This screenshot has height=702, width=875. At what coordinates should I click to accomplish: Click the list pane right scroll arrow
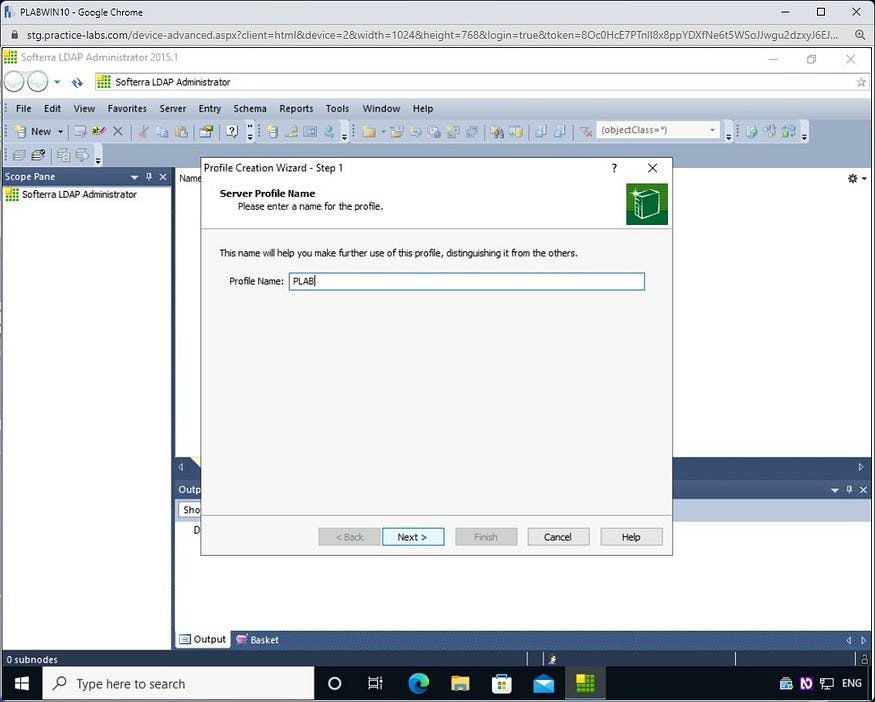pyautogui.click(x=860, y=467)
